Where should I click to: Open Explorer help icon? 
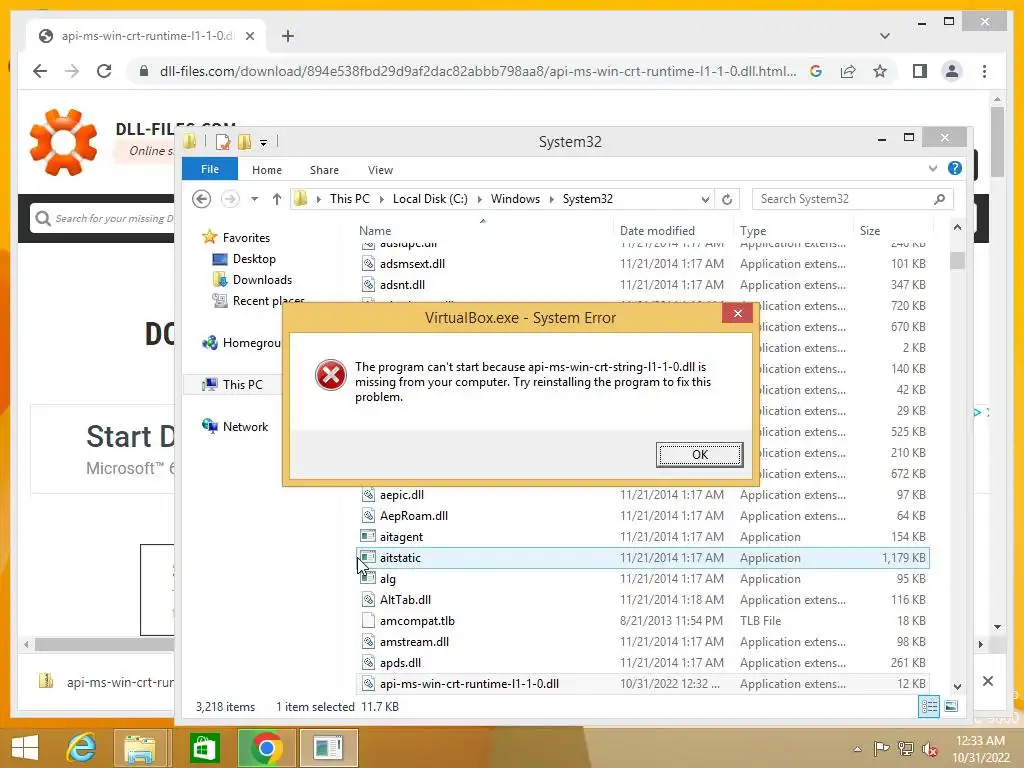click(x=954, y=168)
